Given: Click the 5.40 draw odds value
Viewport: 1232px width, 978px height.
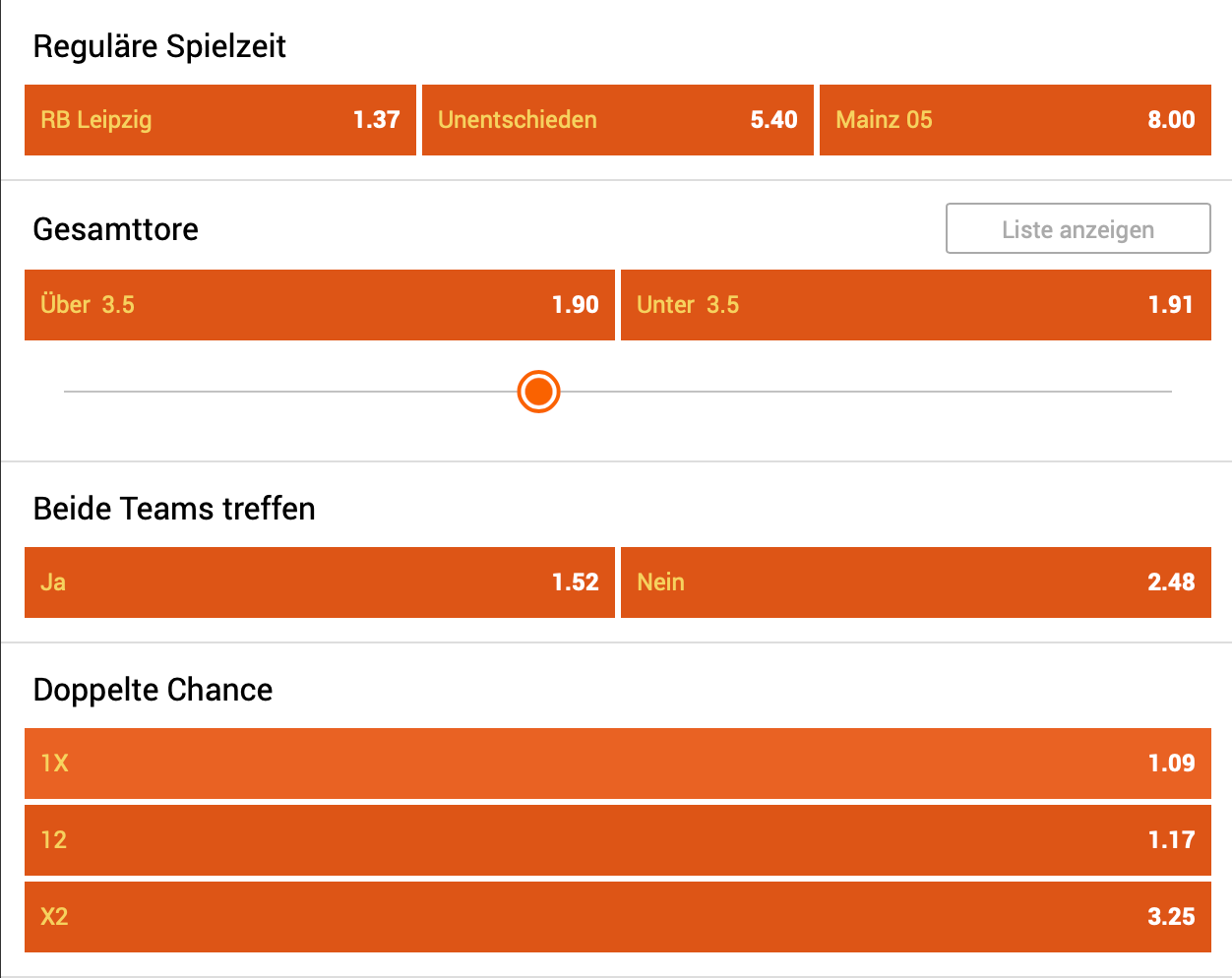Looking at the screenshot, I should tap(773, 120).
